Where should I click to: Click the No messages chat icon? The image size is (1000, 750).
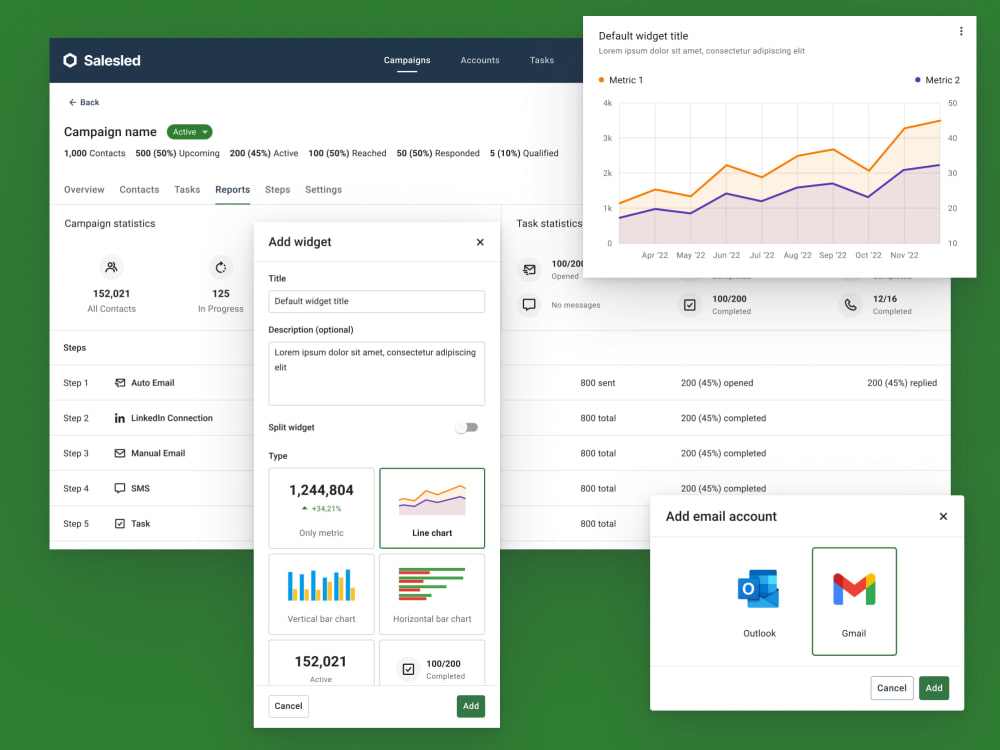pyautogui.click(x=529, y=305)
